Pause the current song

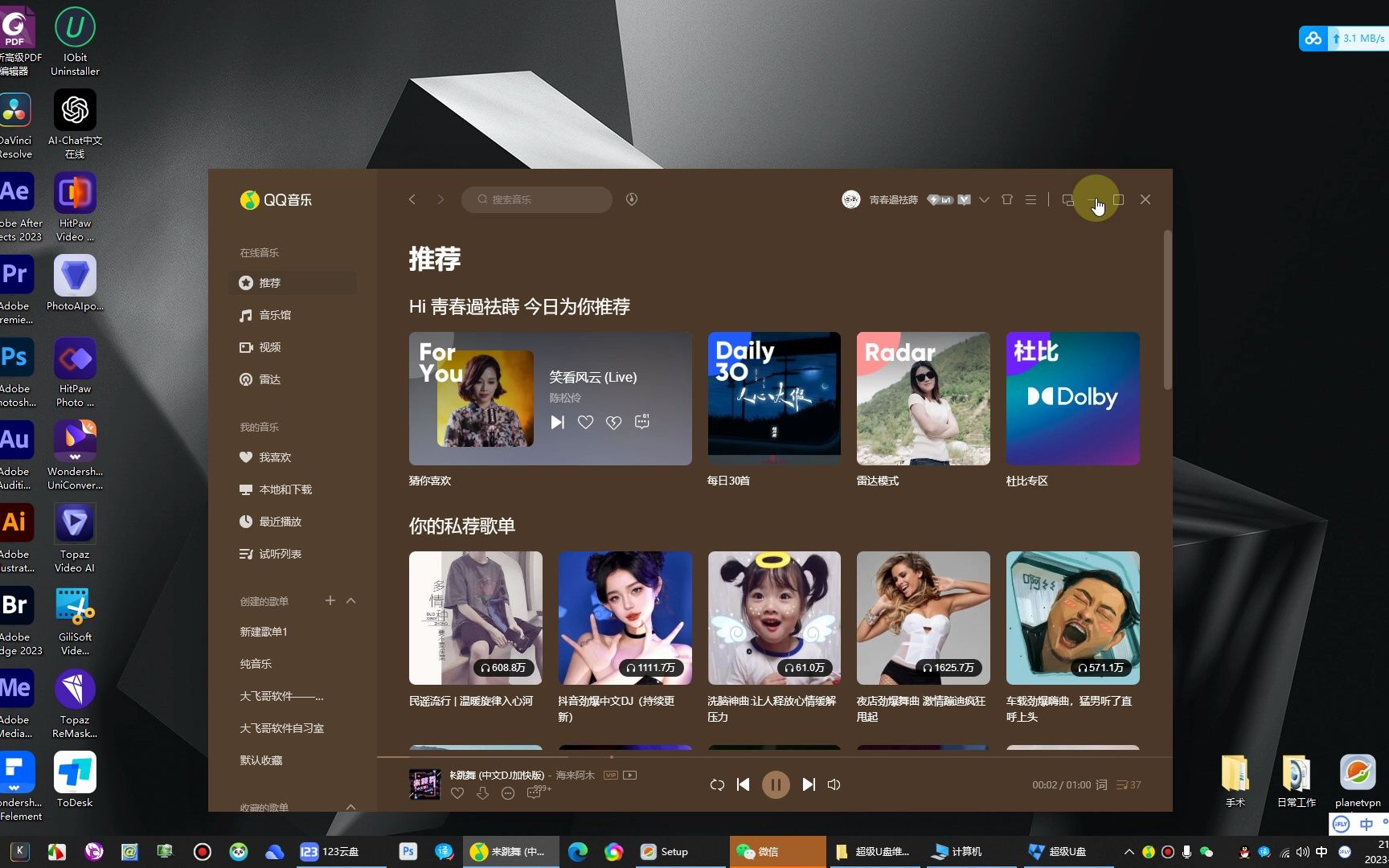tap(776, 784)
